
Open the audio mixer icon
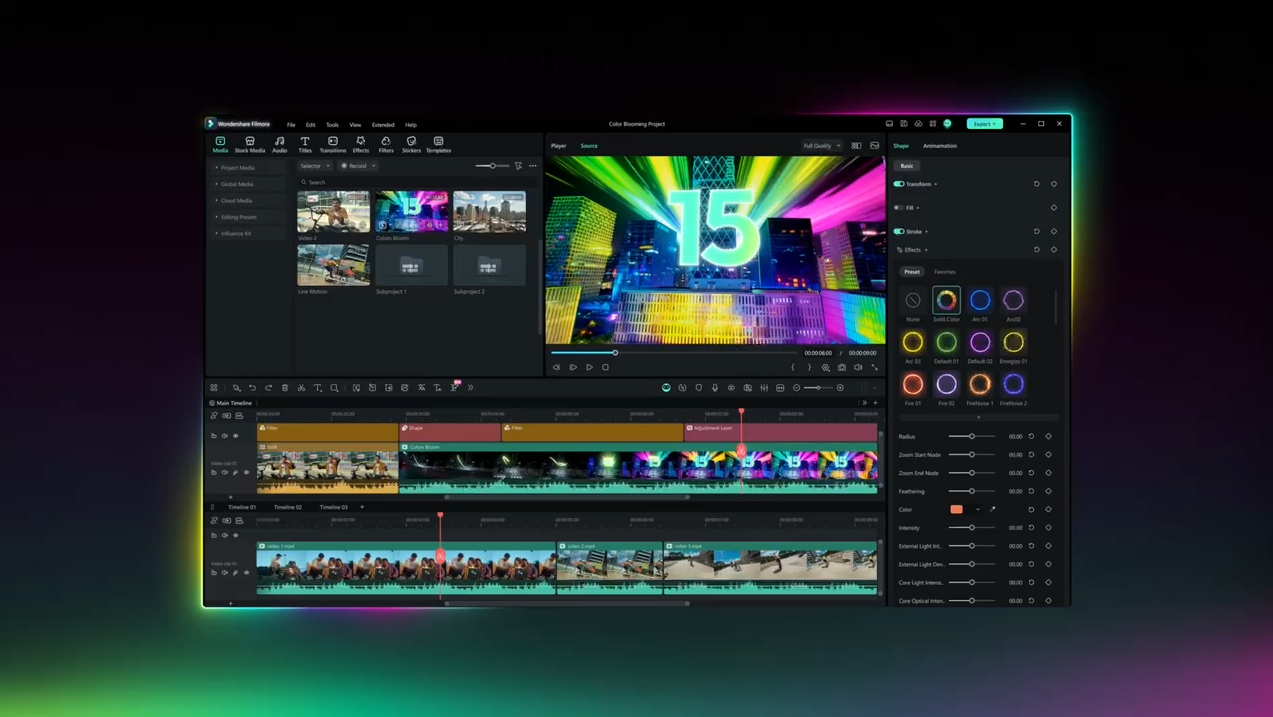pyautogui.click(x=764, y=388)
